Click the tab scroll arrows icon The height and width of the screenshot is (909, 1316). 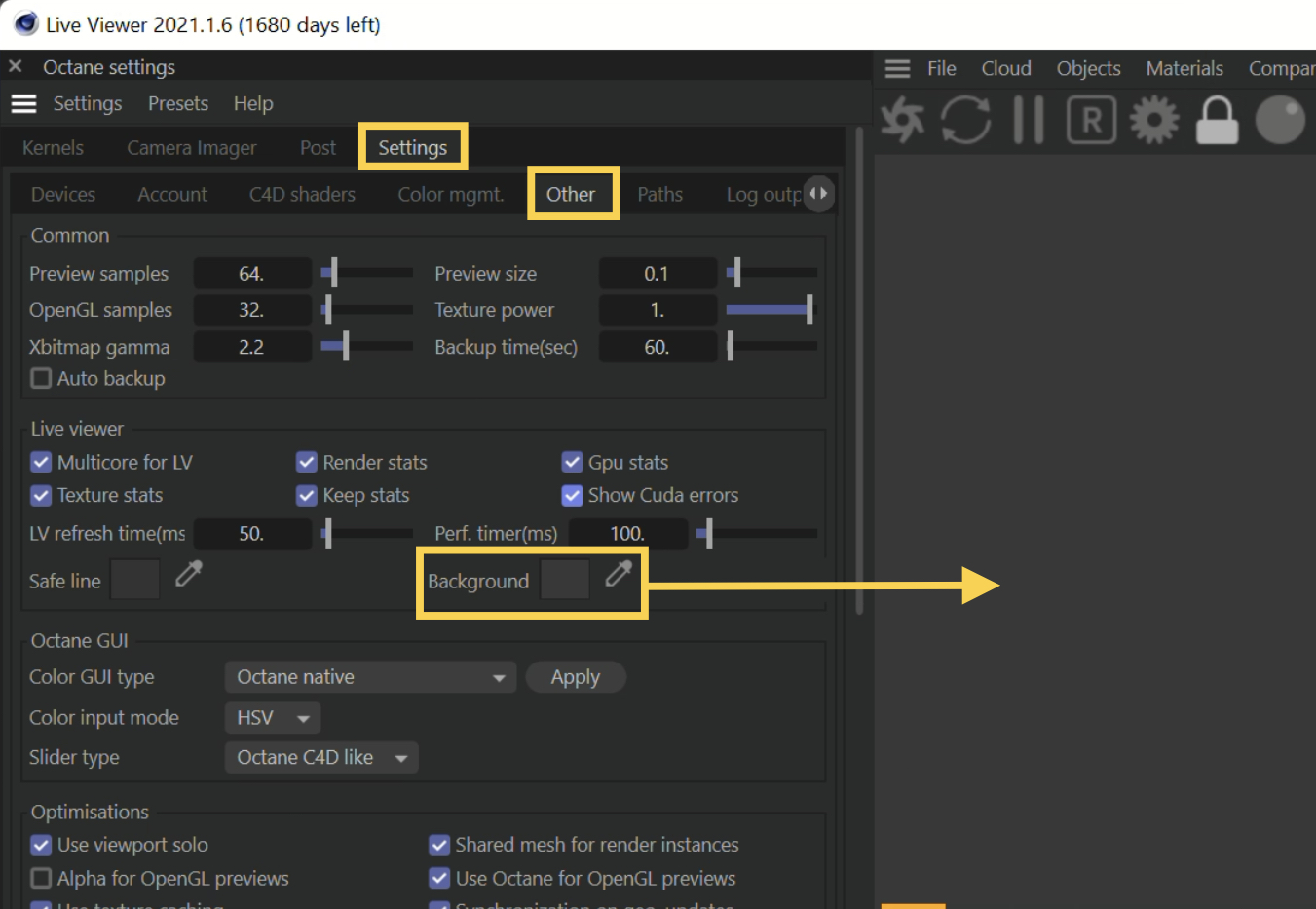click(819, 193)
